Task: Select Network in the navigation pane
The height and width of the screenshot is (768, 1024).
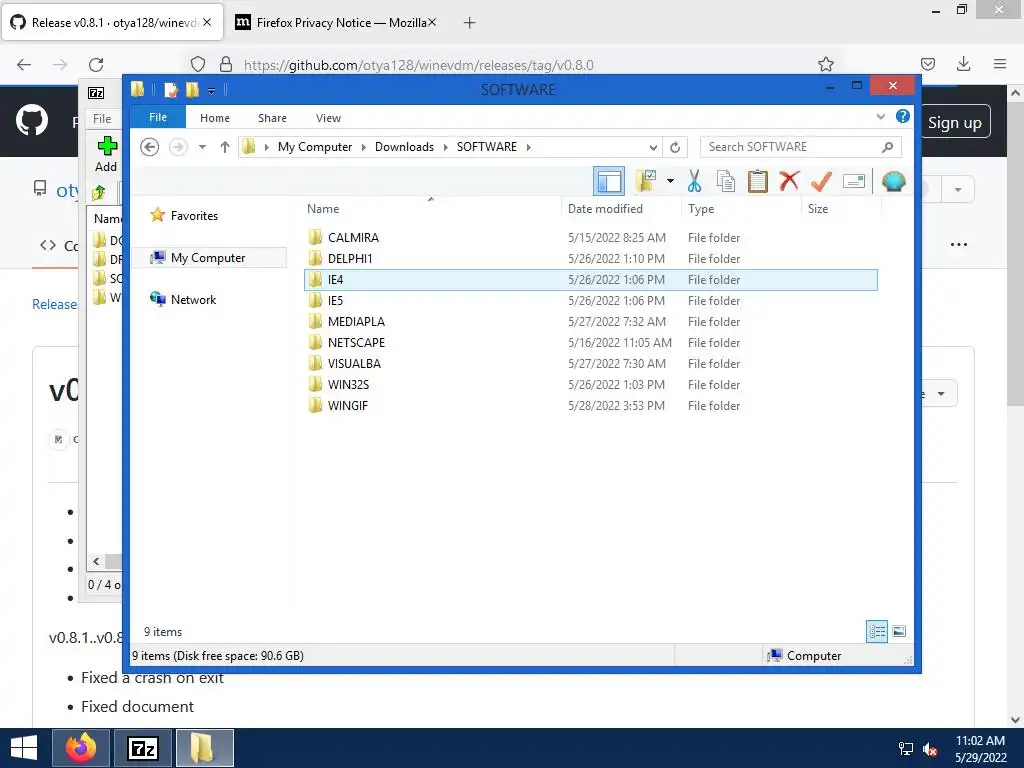Action: [x=193, y=300]
